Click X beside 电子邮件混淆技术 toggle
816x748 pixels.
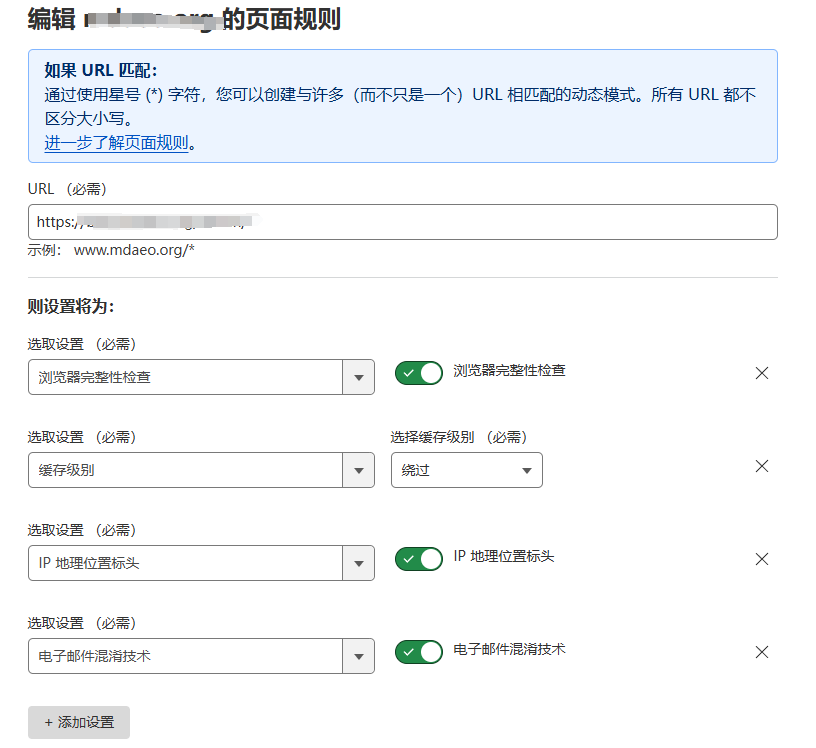(761, 652)
